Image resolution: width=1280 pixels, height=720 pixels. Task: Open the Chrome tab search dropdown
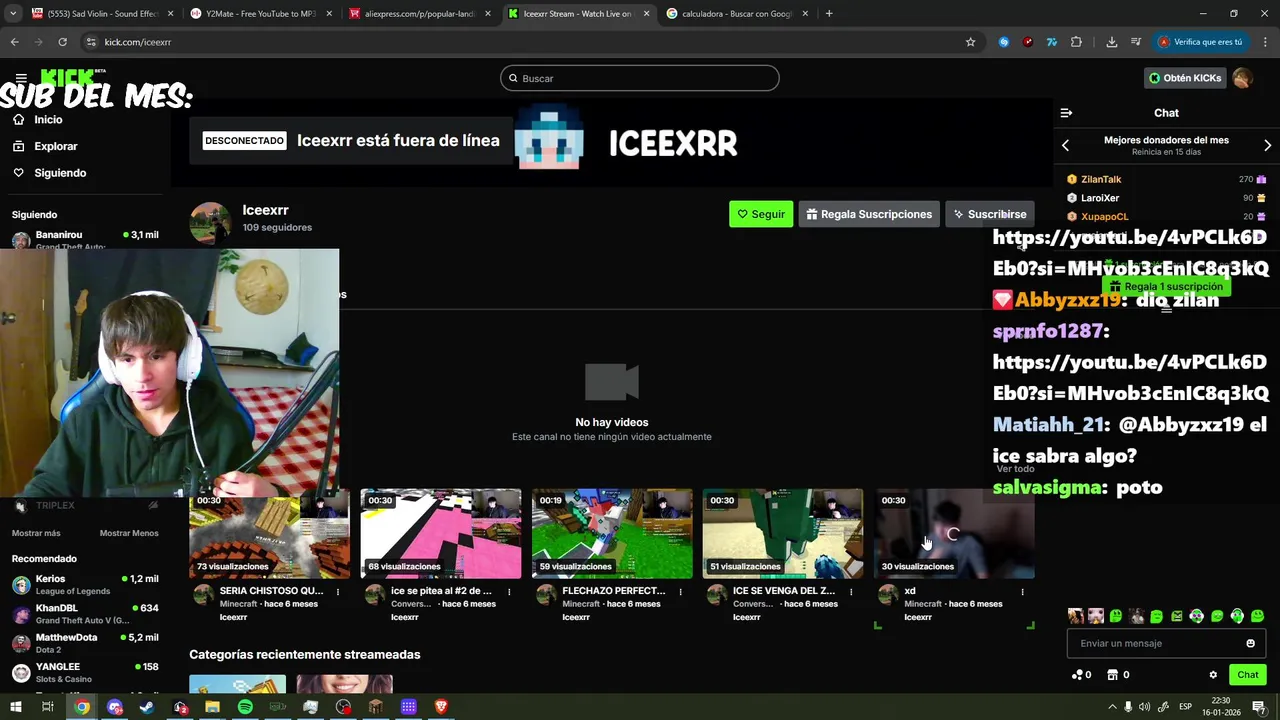(13, 14)
